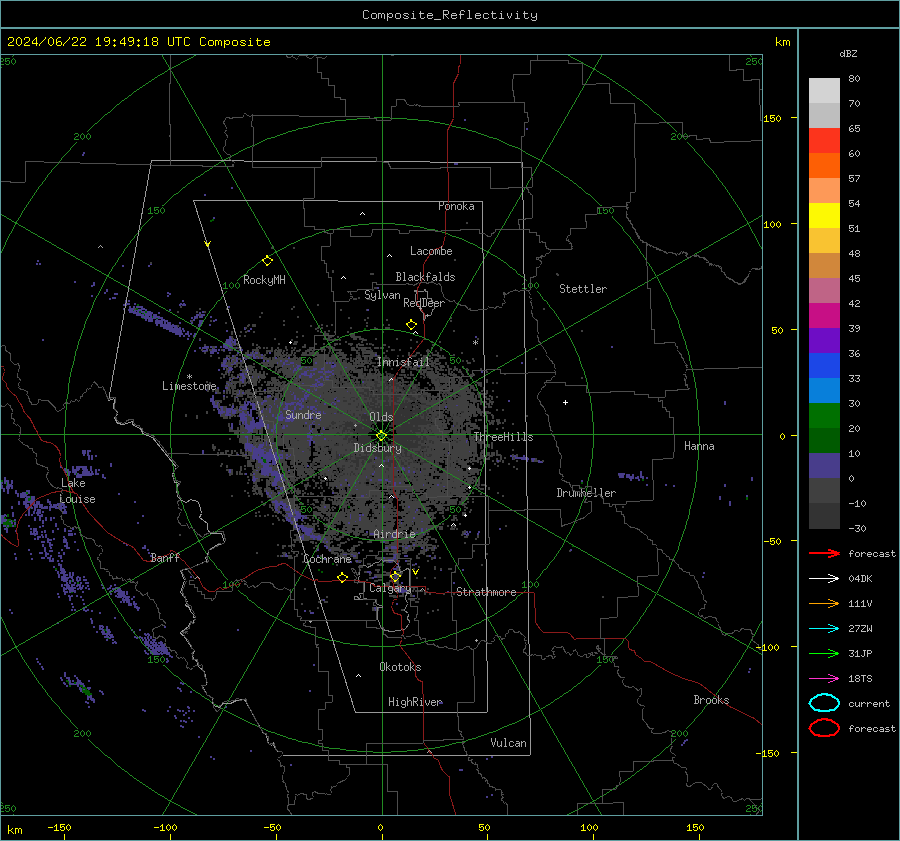Select the Airdrie label
This screenshot has width=900, height=841.
(394, 534)
